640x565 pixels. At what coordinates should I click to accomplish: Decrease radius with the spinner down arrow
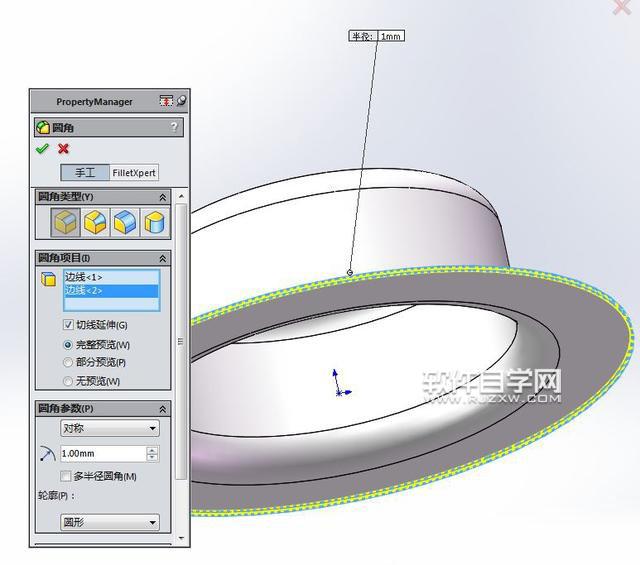click(152, 457)
